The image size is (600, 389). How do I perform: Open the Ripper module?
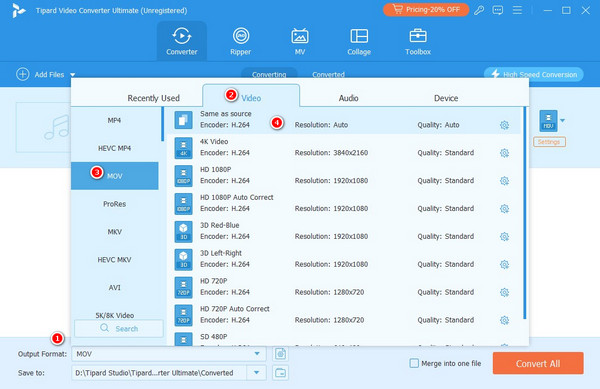(x=241, y=41)
